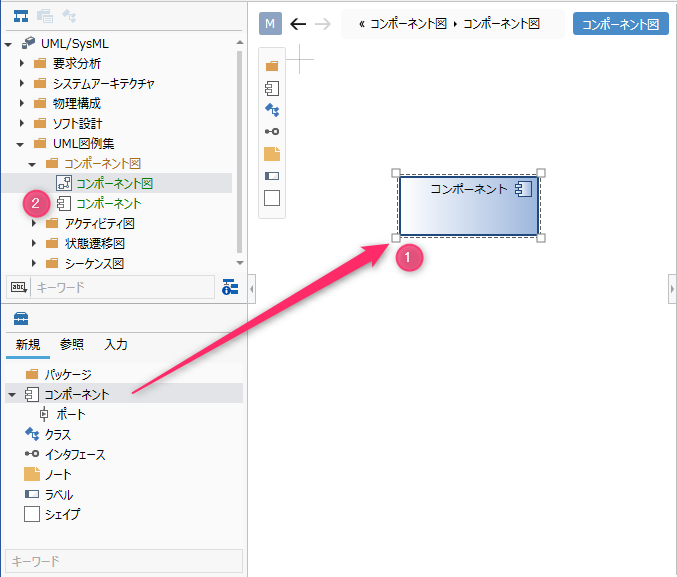Click the model tree キーワード search field
This screenshot has height=577, width=677.
pos(123,287)
